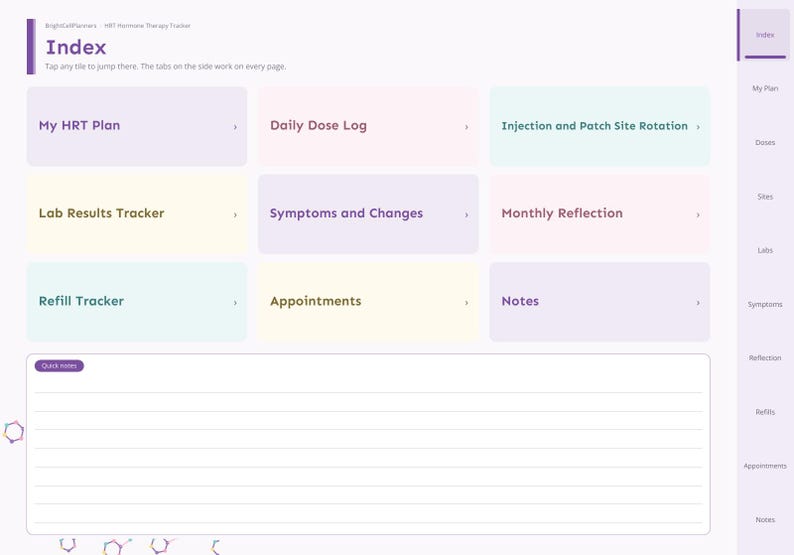Switch to the Refills side tab

[765, 412]
